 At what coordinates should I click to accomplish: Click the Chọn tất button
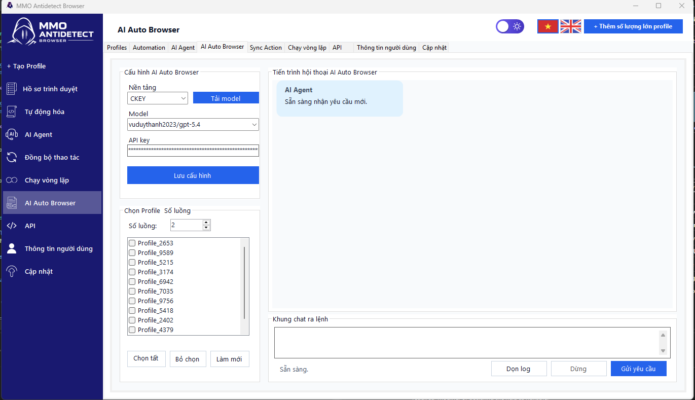point(146,358)
